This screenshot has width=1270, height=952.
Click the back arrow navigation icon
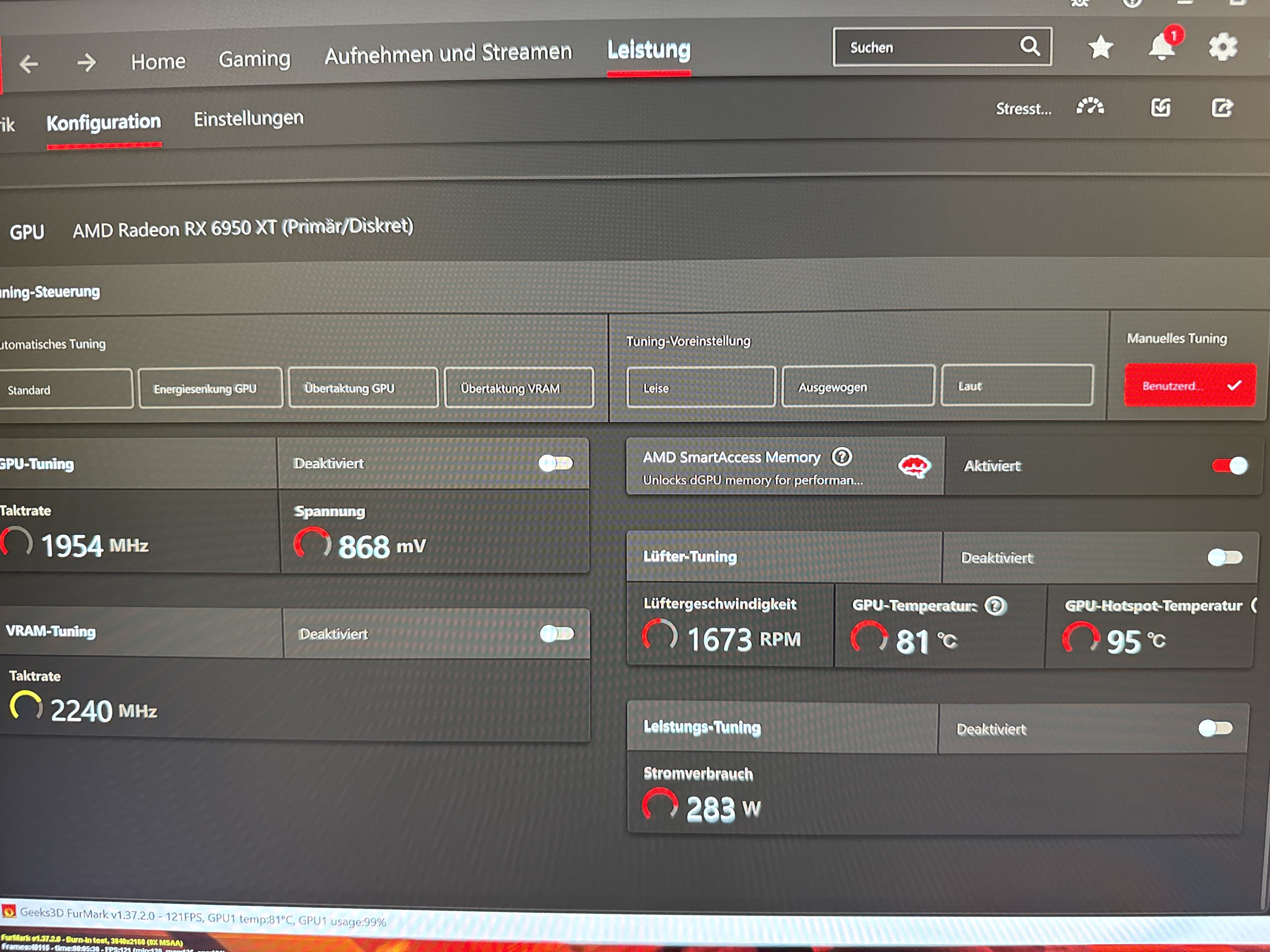29,63
